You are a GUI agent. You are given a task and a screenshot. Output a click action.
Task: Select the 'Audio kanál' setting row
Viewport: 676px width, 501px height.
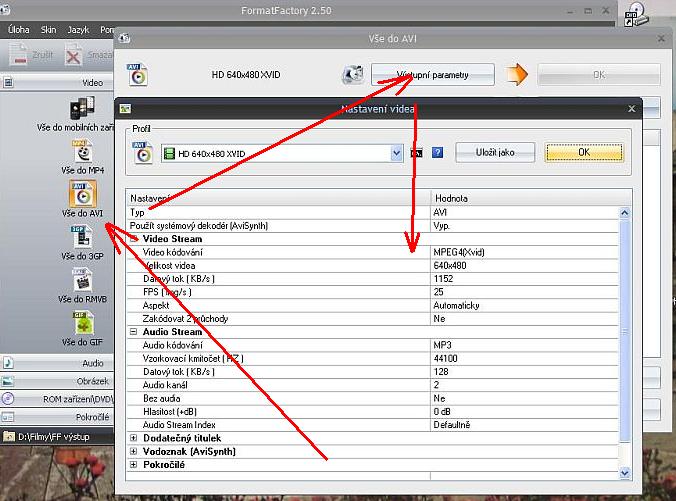coord(372,385)
